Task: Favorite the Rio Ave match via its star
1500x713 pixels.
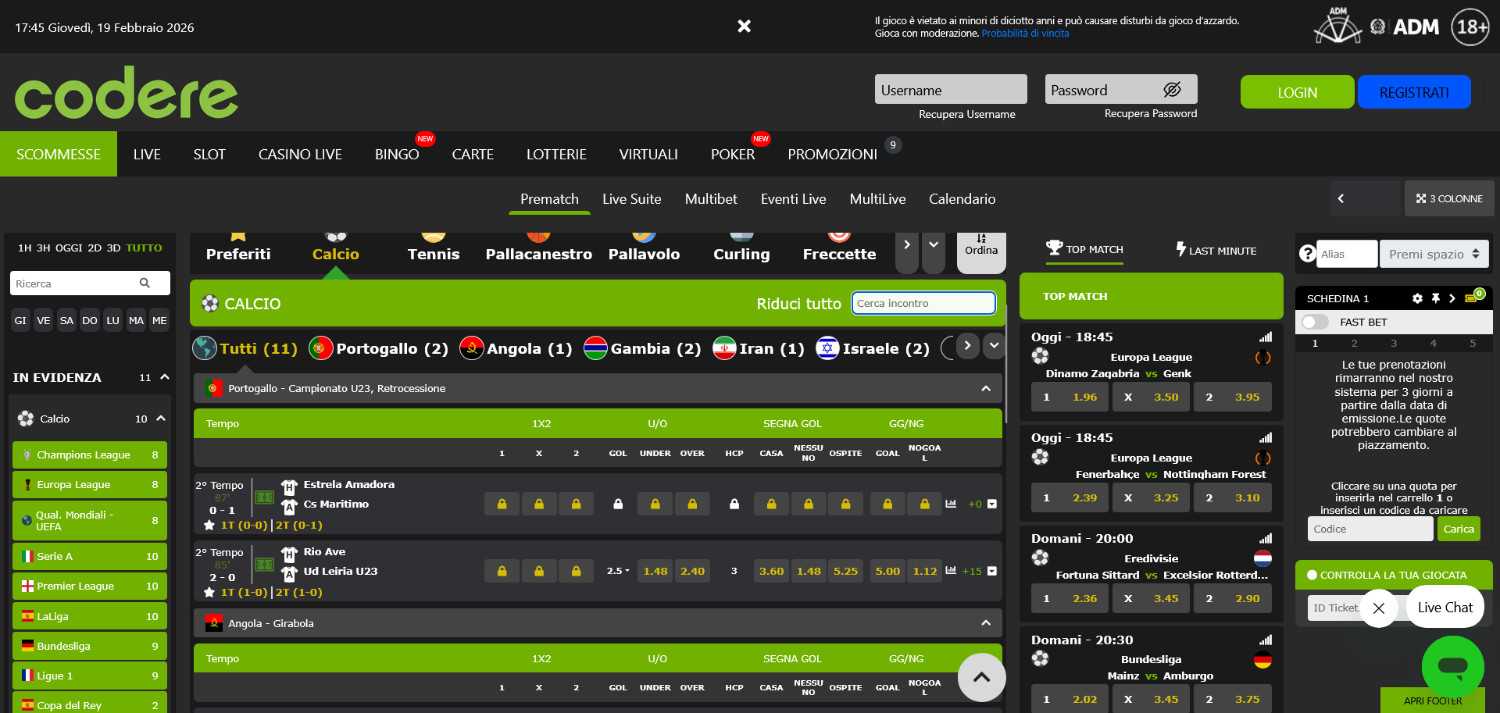Action: [208, 592]
